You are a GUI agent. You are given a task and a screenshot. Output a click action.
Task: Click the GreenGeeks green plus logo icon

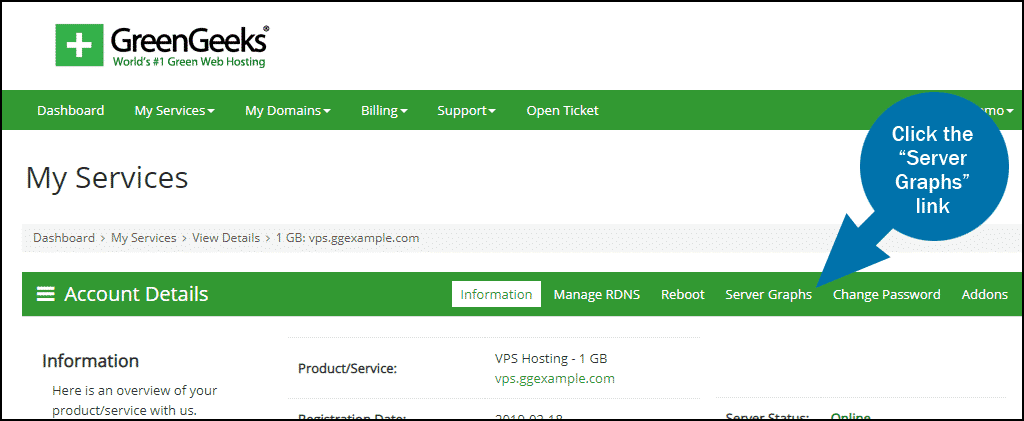(x=78, y=46)
